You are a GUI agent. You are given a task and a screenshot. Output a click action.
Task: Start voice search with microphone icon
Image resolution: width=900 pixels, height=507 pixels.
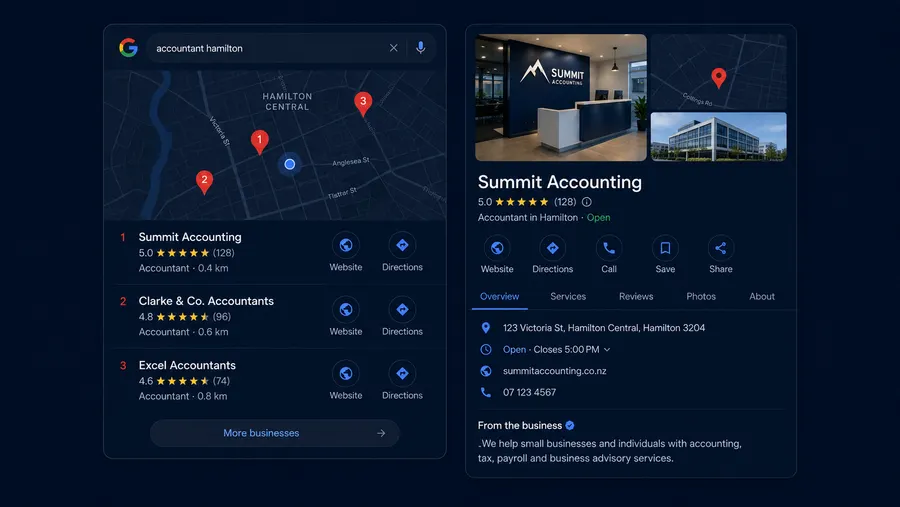(x=421, y=48)
